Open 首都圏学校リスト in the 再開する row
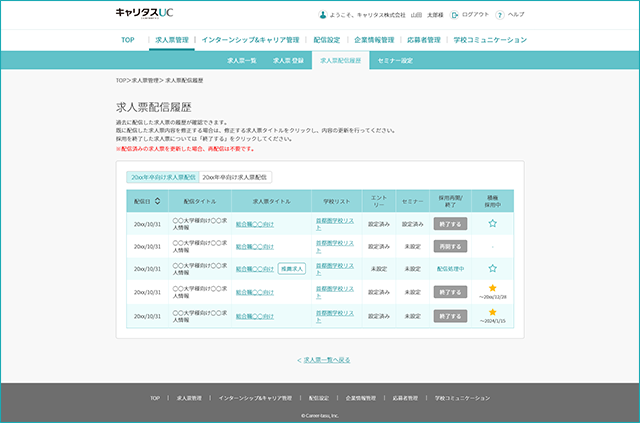Screen dimensions: 640x423 (335, 247)
